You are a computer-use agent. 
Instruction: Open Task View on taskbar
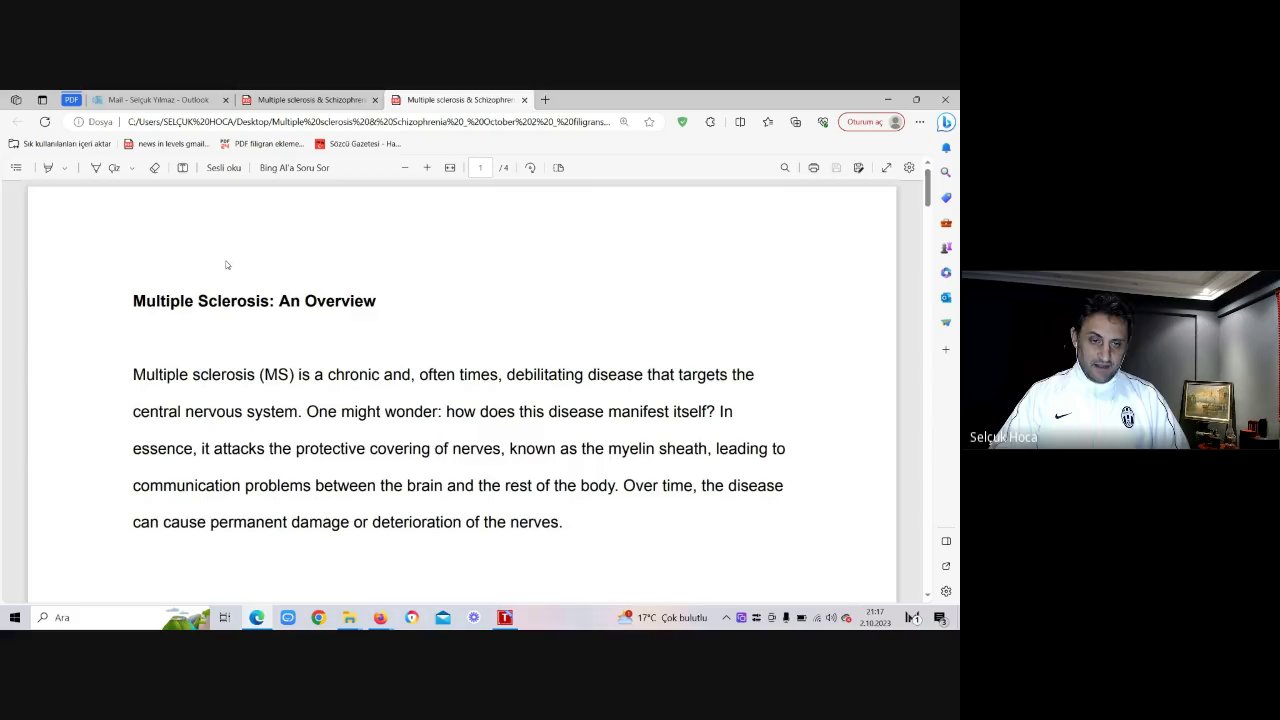[225, 618]
